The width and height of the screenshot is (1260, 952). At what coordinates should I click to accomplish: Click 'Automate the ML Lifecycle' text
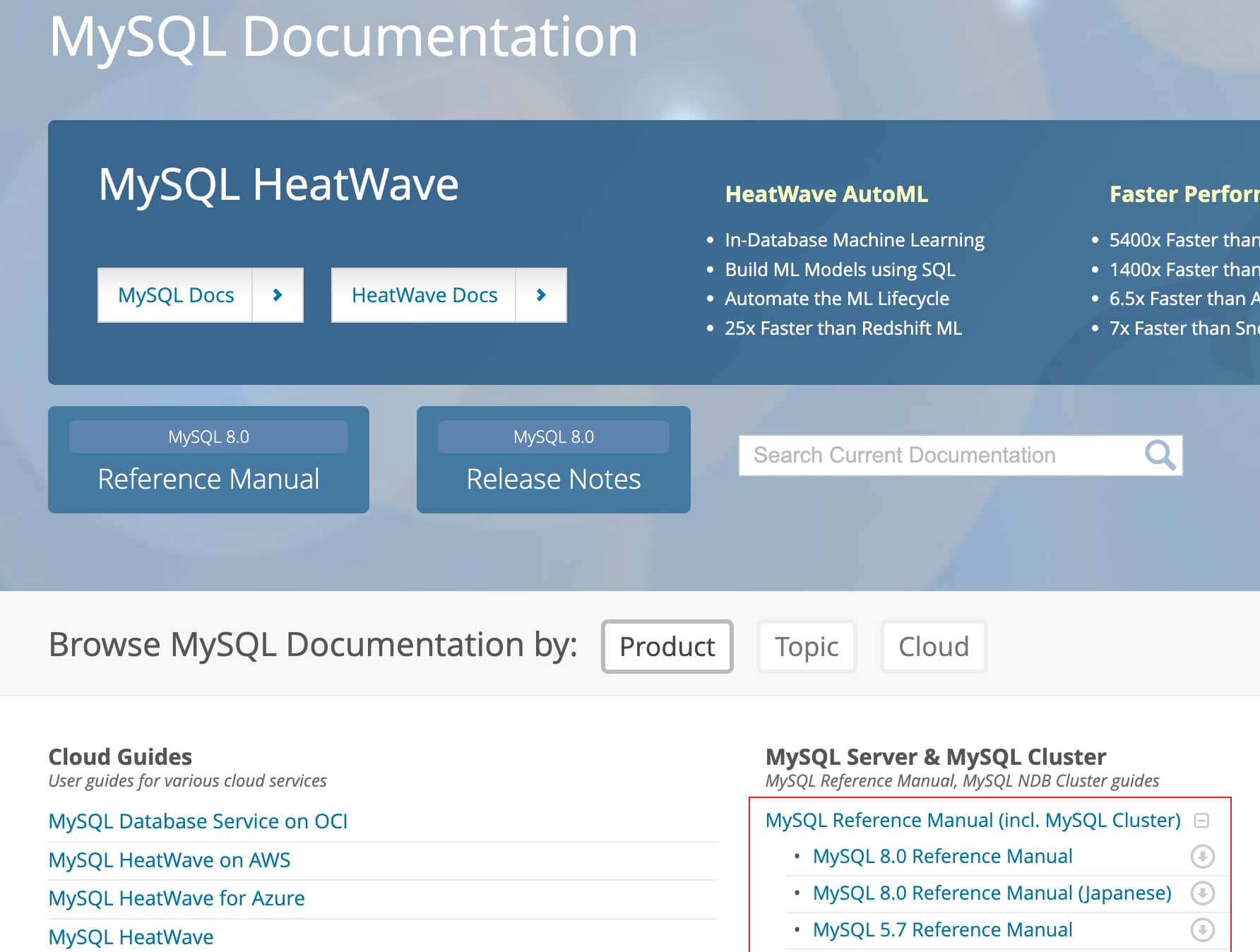[x=837, y=299]
